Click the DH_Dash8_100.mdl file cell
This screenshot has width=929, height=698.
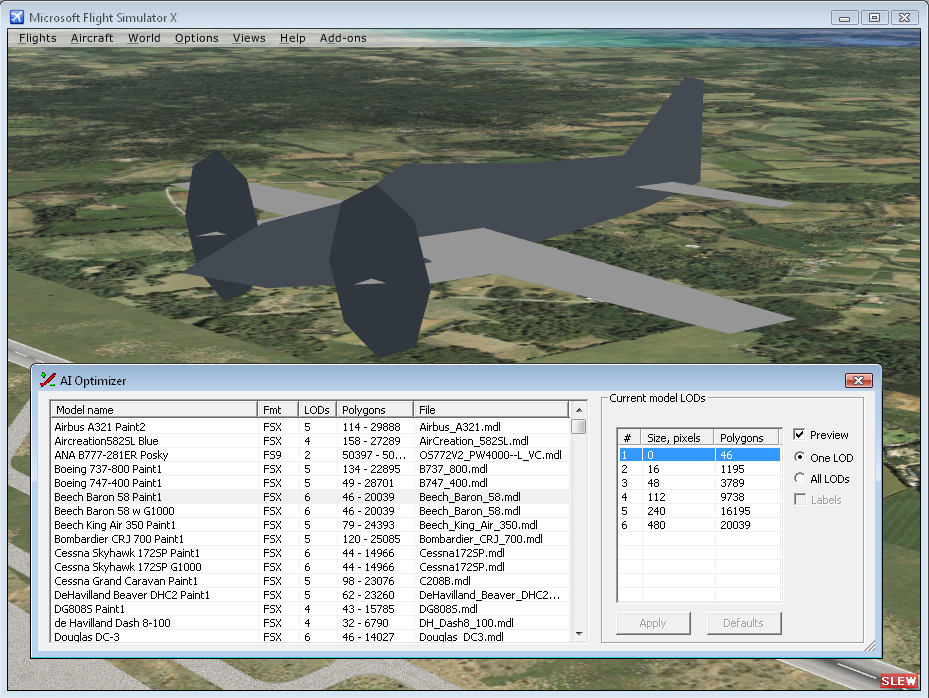(466, 623)
